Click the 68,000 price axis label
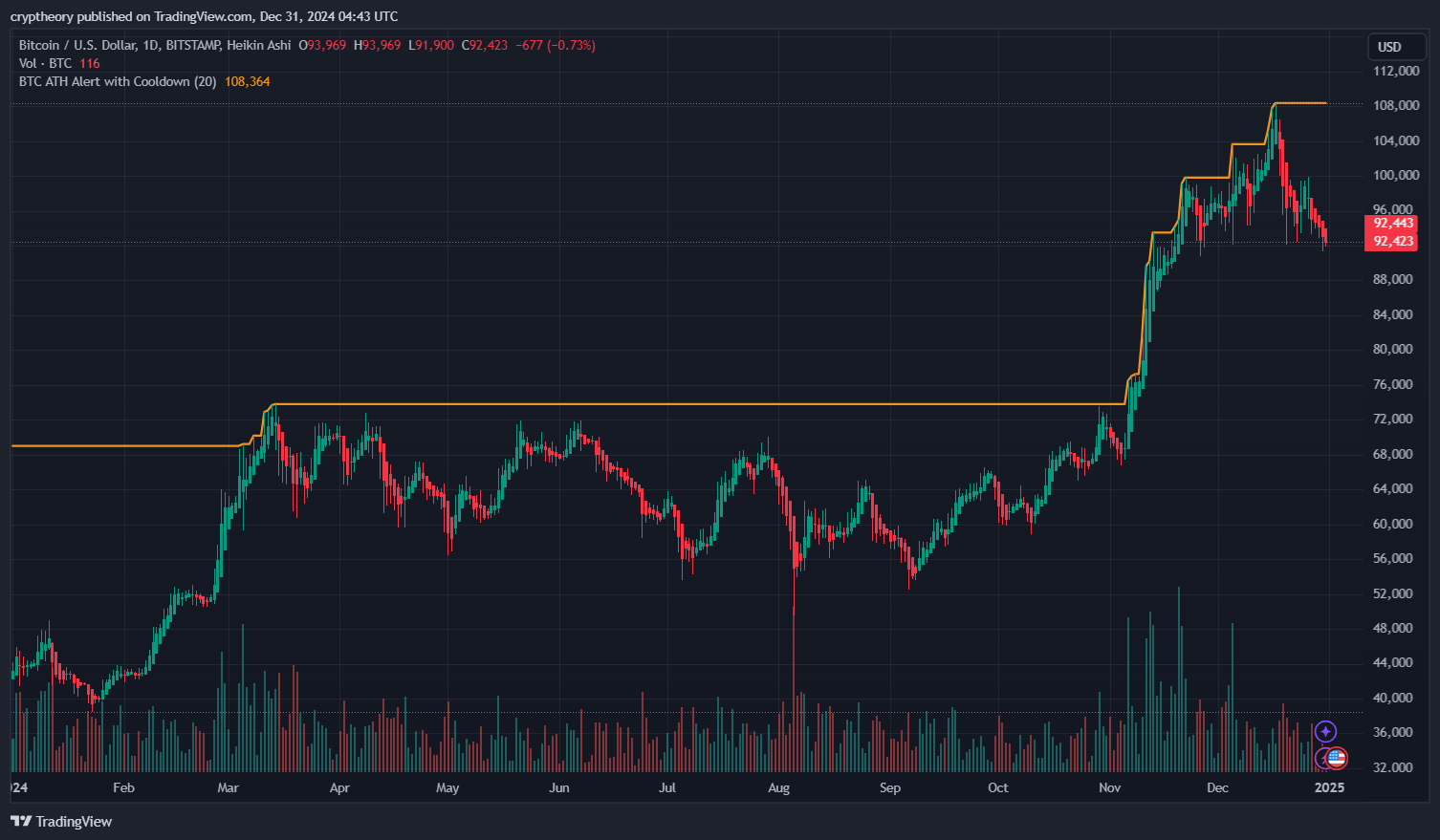Viewport: 1440px width, 840px height. click(x=1393, y=454)
